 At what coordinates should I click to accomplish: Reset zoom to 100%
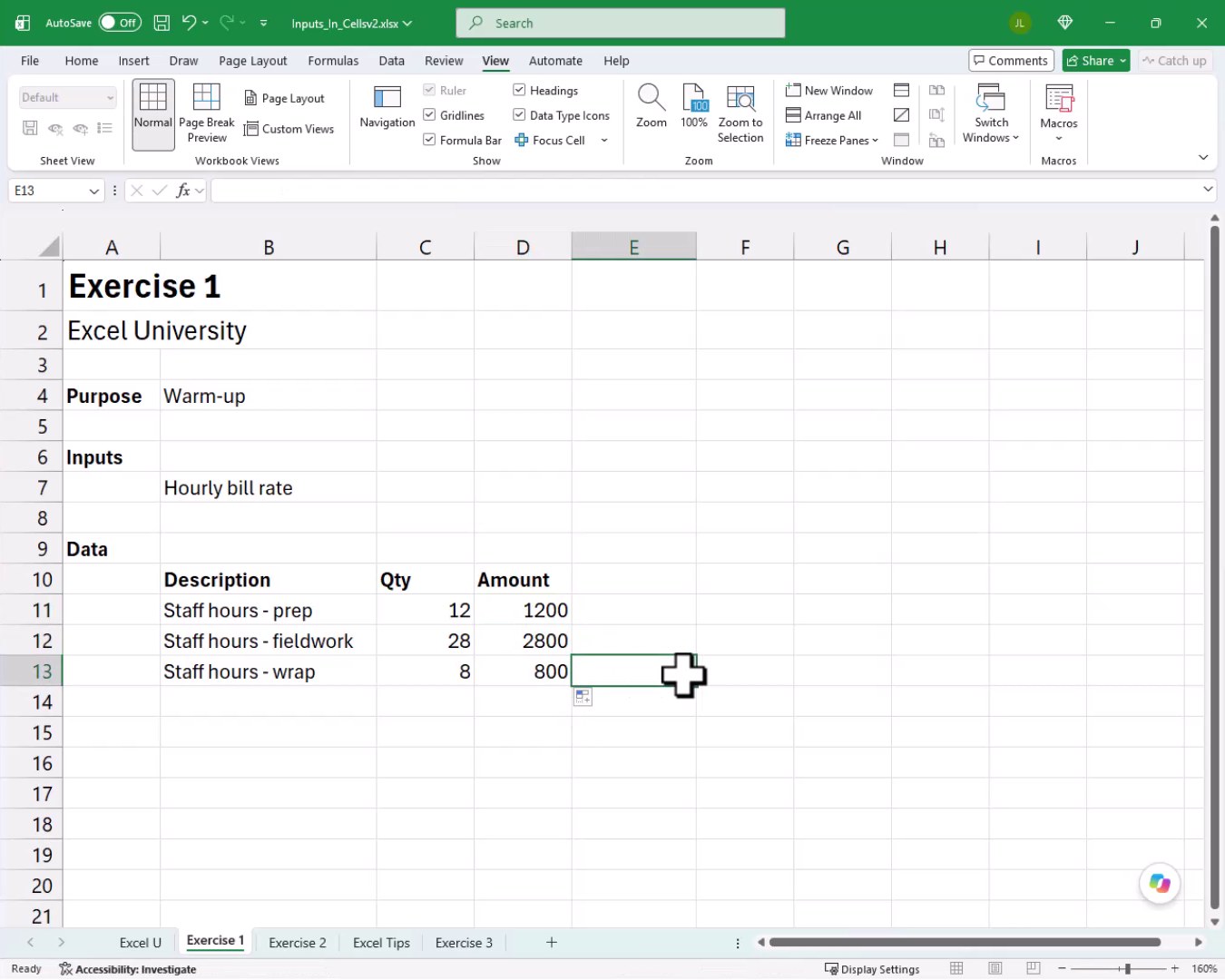pos(694,106)
